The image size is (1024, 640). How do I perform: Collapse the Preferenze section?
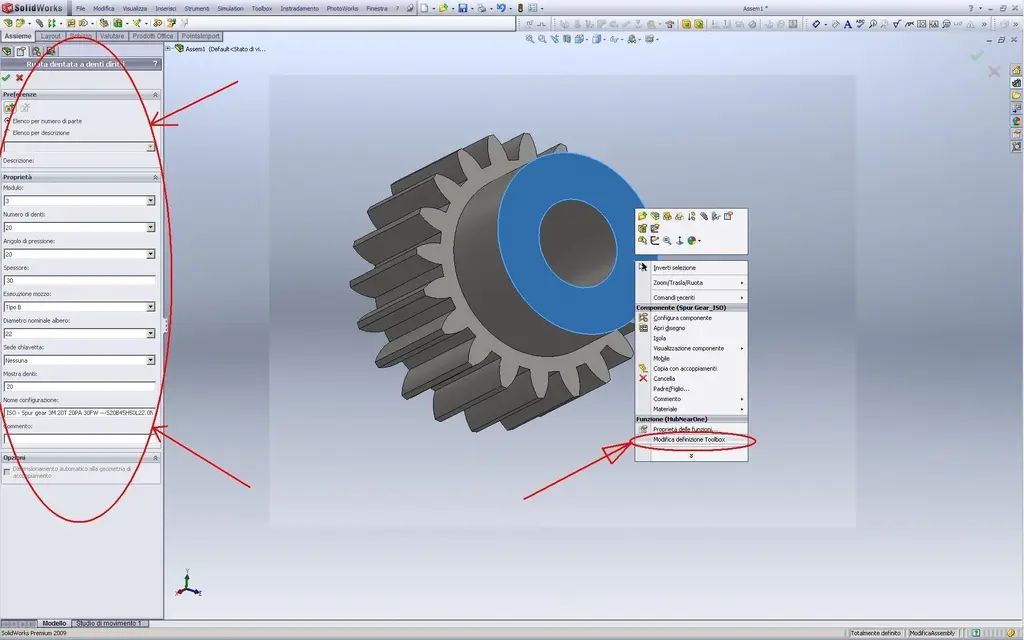coord(155,95)
